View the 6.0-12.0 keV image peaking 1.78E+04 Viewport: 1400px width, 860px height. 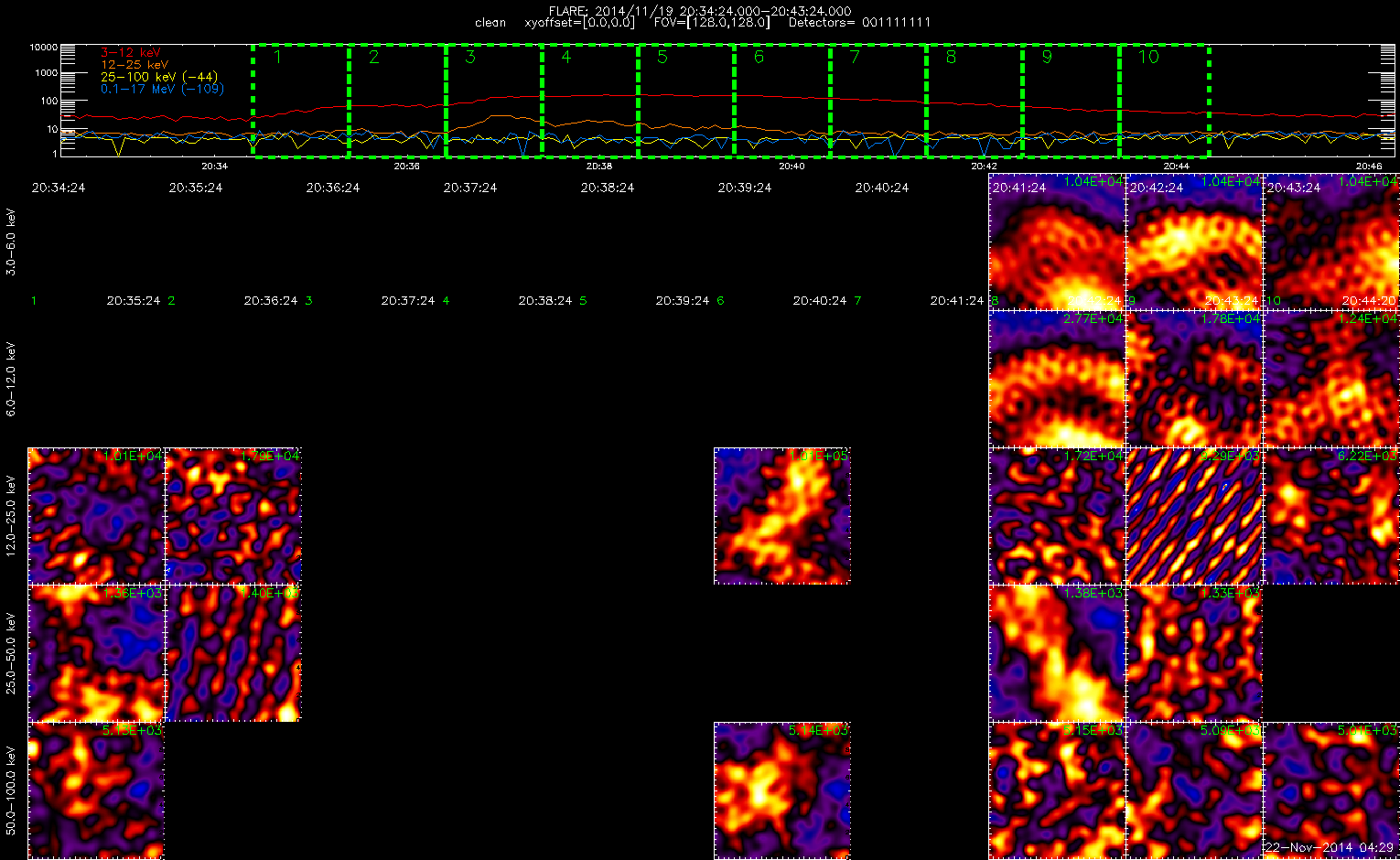click(1194, 379)
